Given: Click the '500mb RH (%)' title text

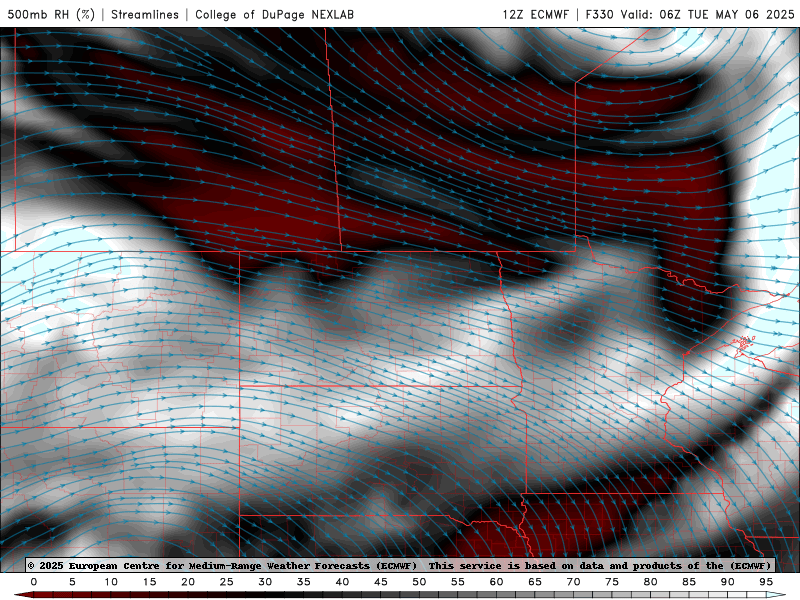Looking at the screenshot, I should tap(52, 14).
